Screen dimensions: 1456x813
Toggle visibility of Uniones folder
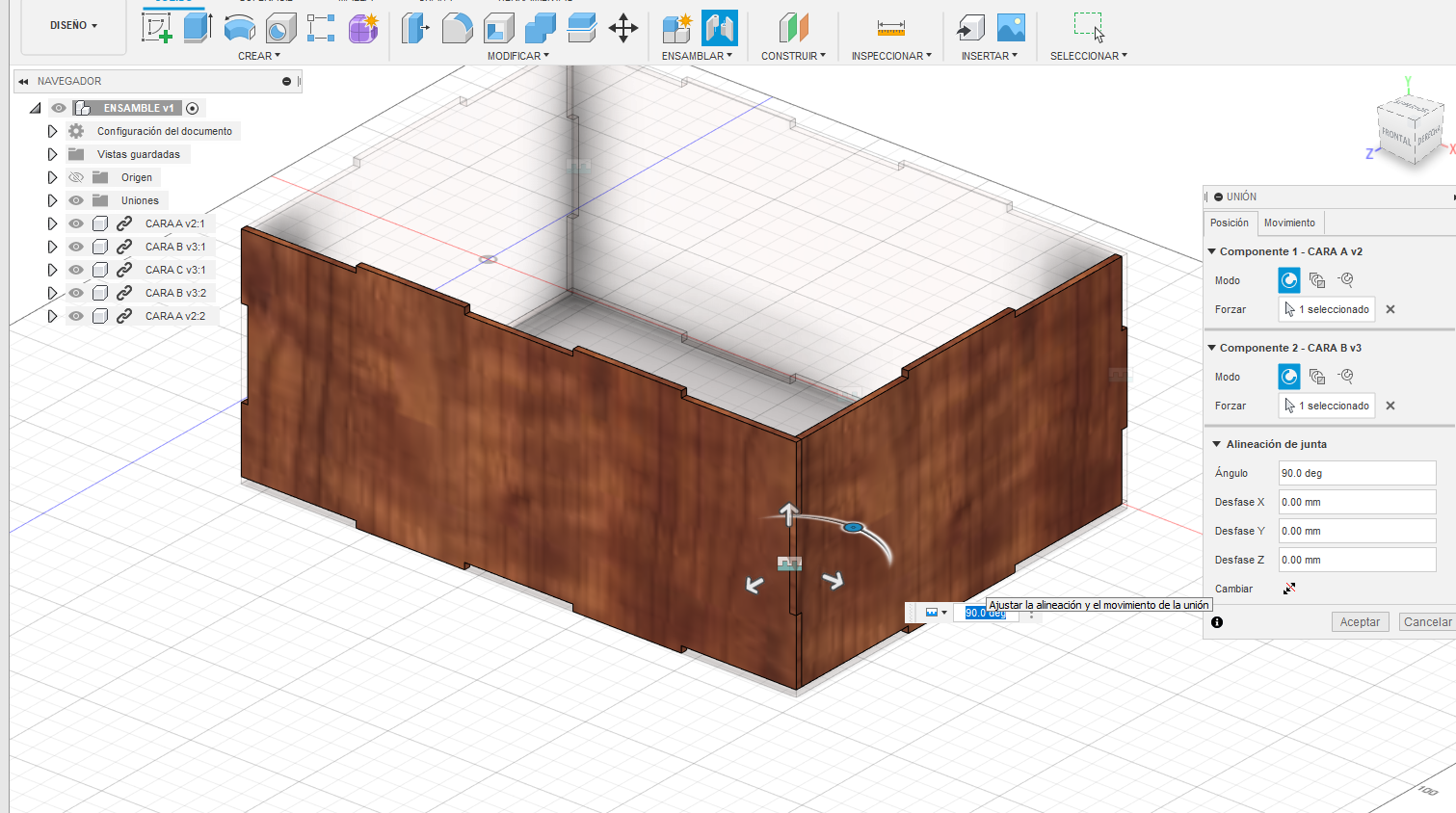coord(76,200)
